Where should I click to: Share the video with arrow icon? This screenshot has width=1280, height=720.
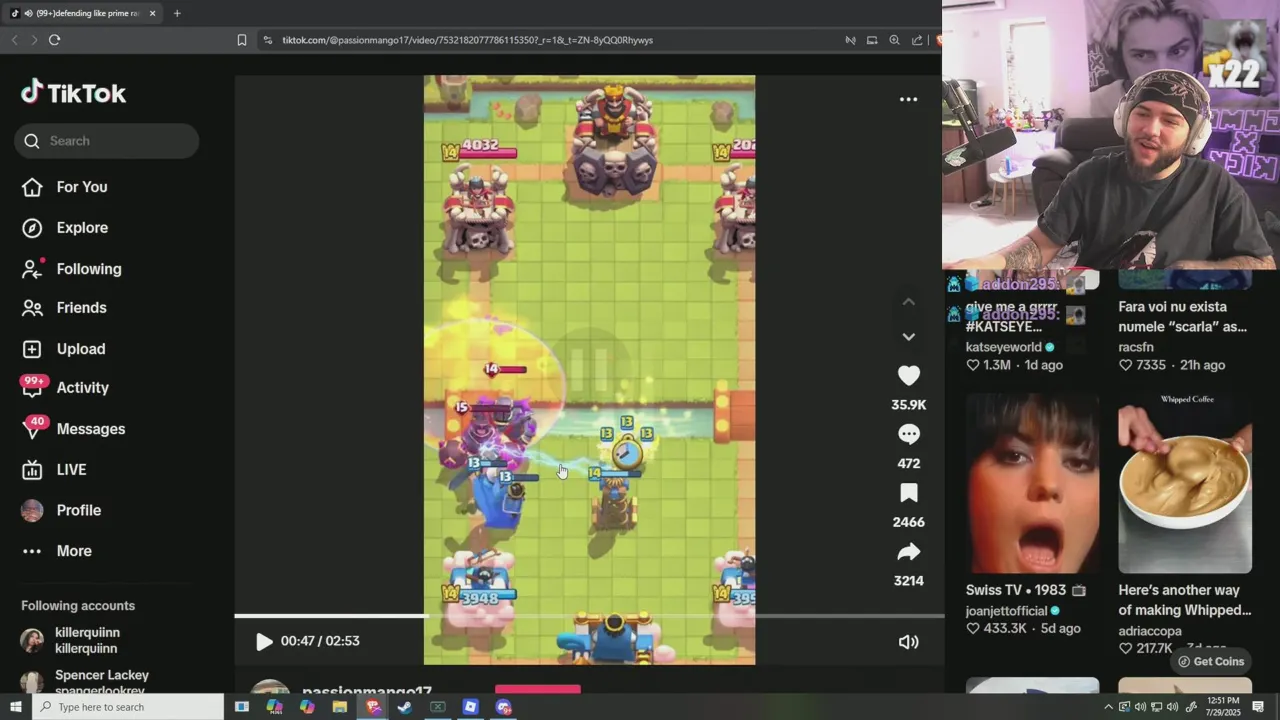coord(908,552)
